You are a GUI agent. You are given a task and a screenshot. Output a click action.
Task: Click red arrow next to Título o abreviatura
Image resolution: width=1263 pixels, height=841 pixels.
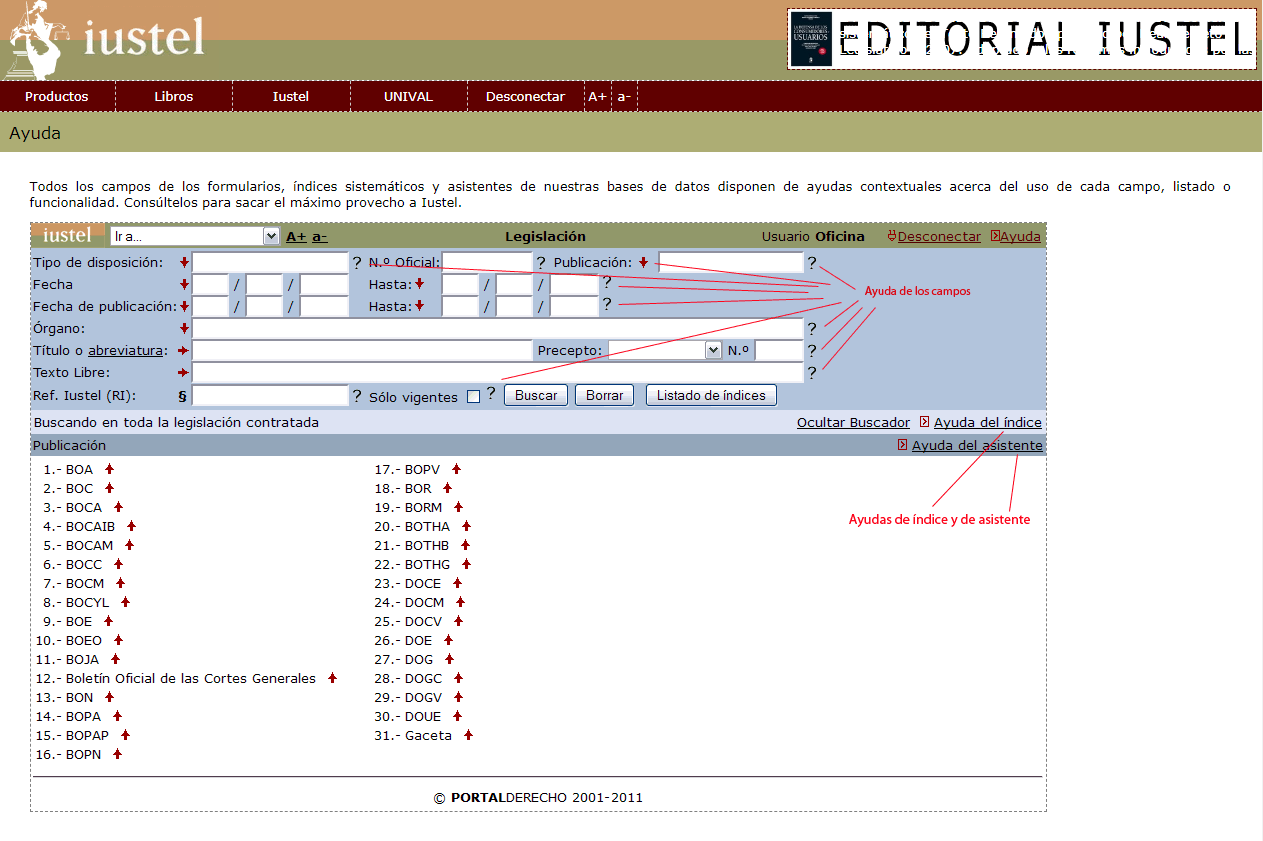coord(183,350)
